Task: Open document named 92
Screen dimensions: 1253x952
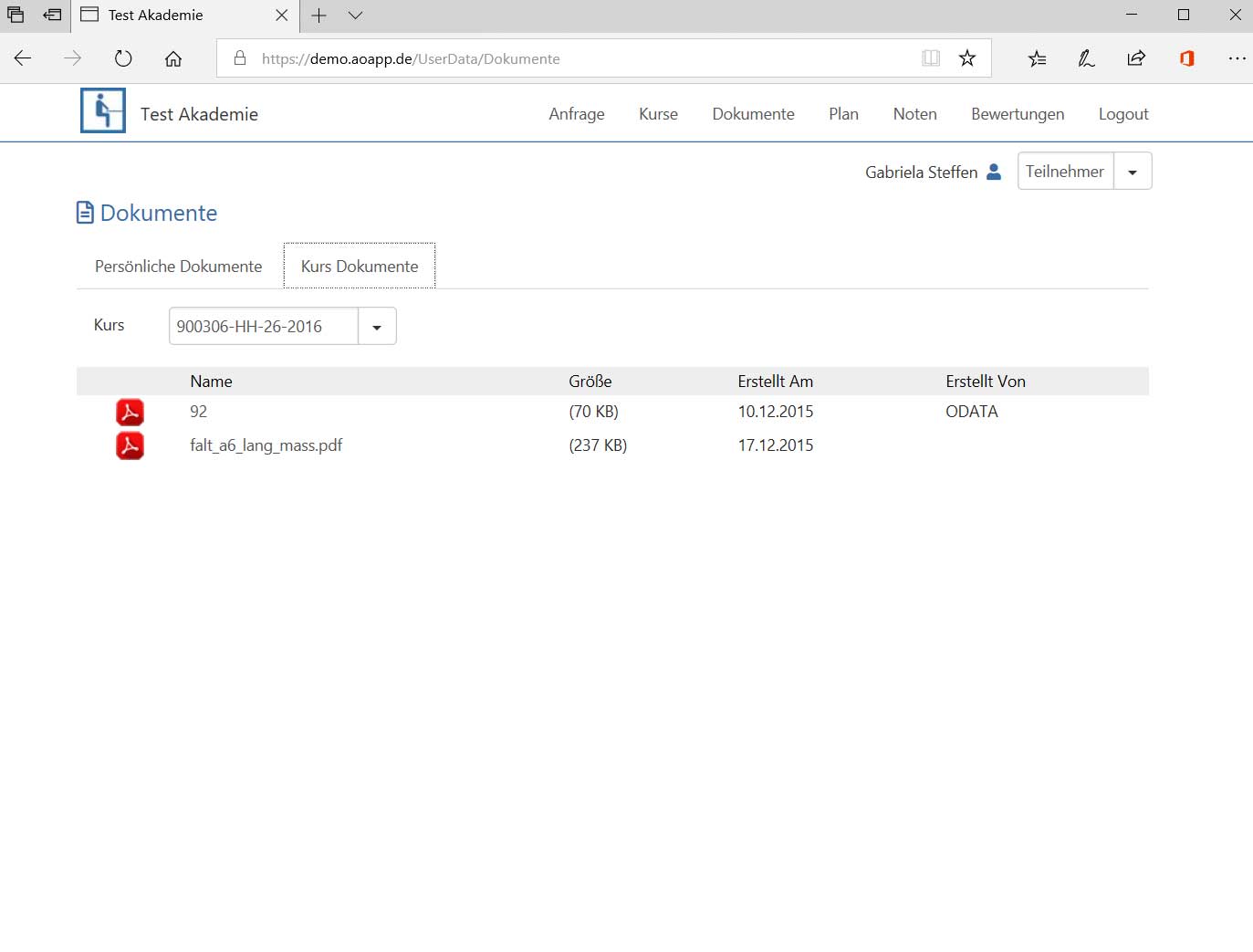Action: click(x=198, y=412)
